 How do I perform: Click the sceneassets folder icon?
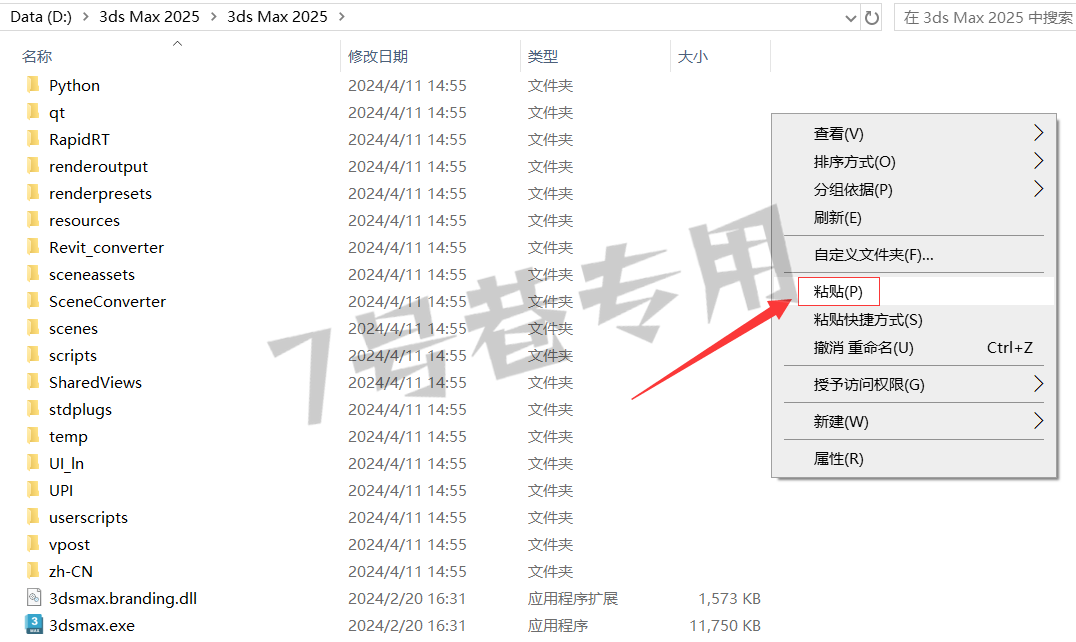click(x=33, y=274)
